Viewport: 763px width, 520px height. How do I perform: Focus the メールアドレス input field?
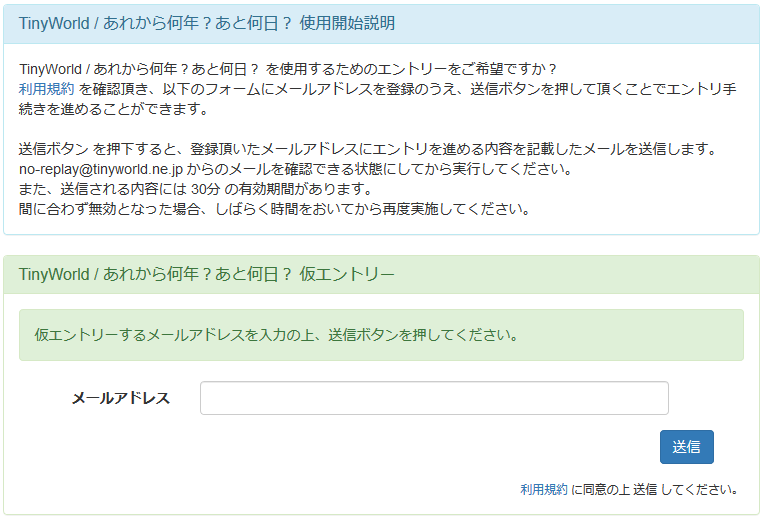(x=434, y=398)
